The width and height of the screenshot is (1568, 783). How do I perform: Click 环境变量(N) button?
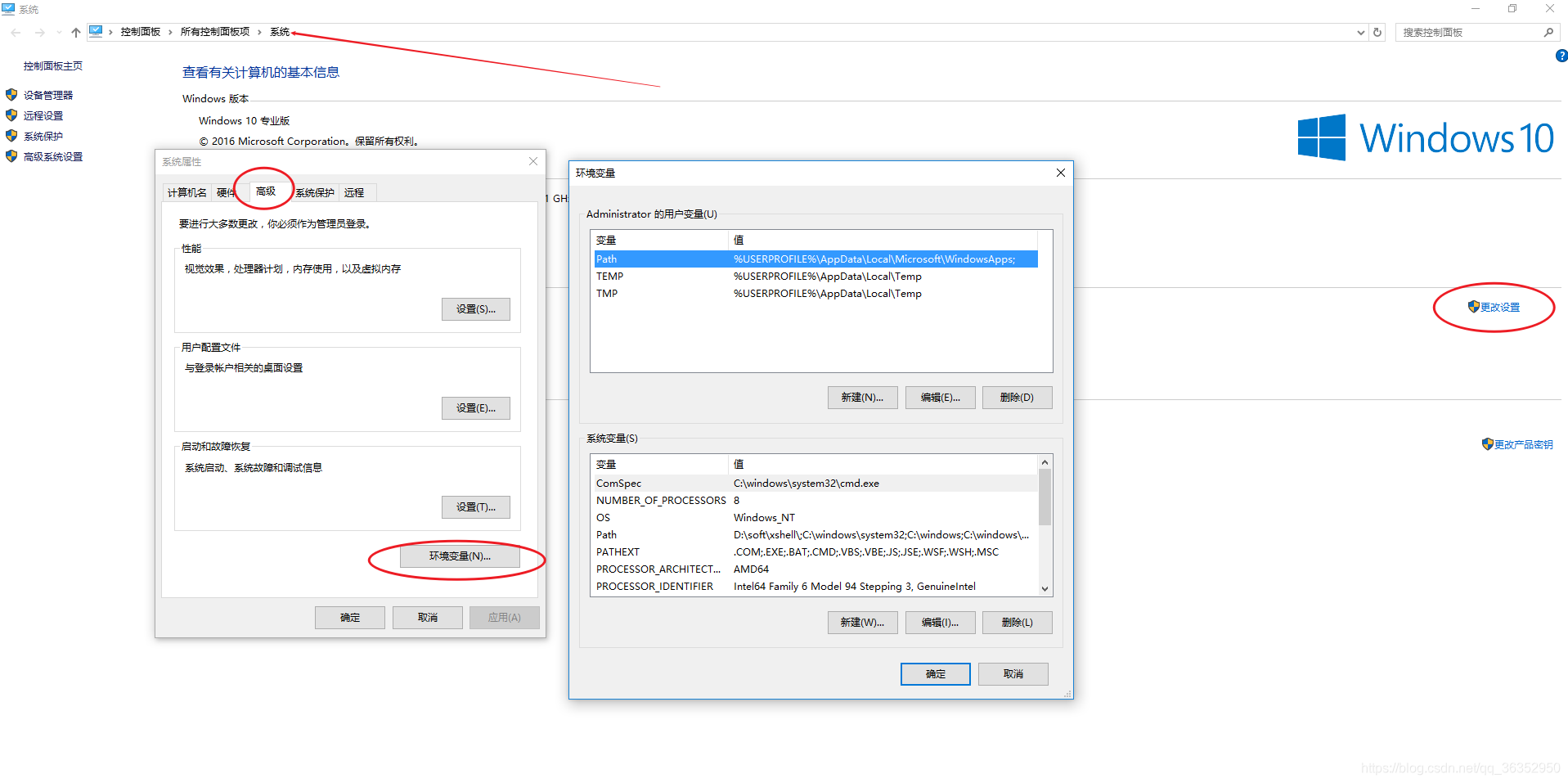pos(460,556)
